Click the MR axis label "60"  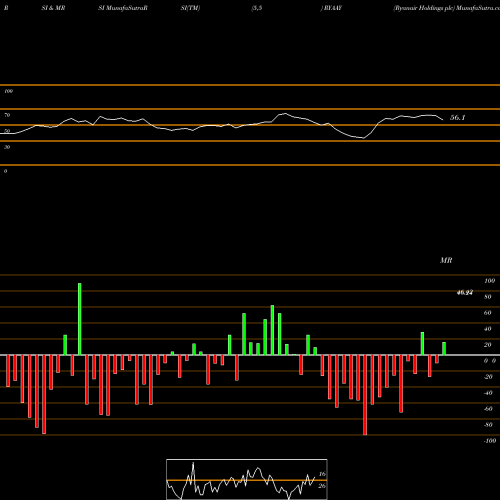[487, 313]
